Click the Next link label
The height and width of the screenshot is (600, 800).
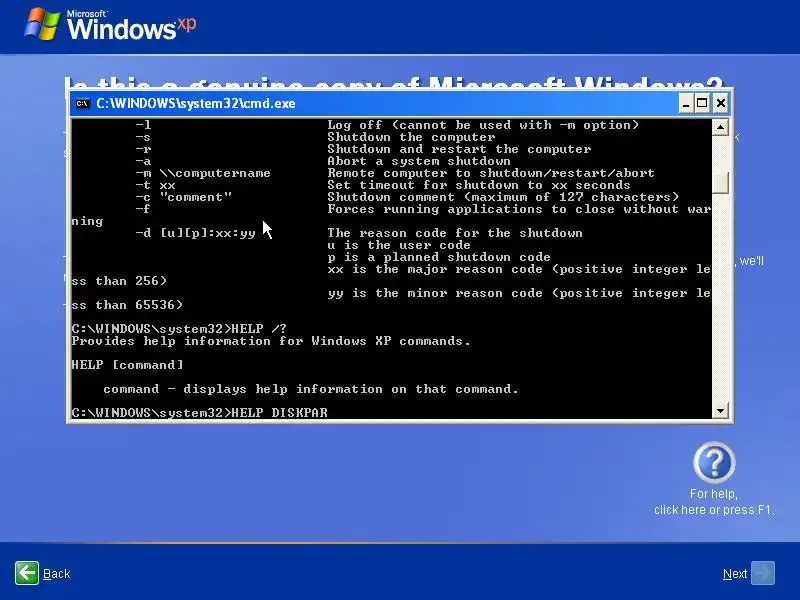735,574
